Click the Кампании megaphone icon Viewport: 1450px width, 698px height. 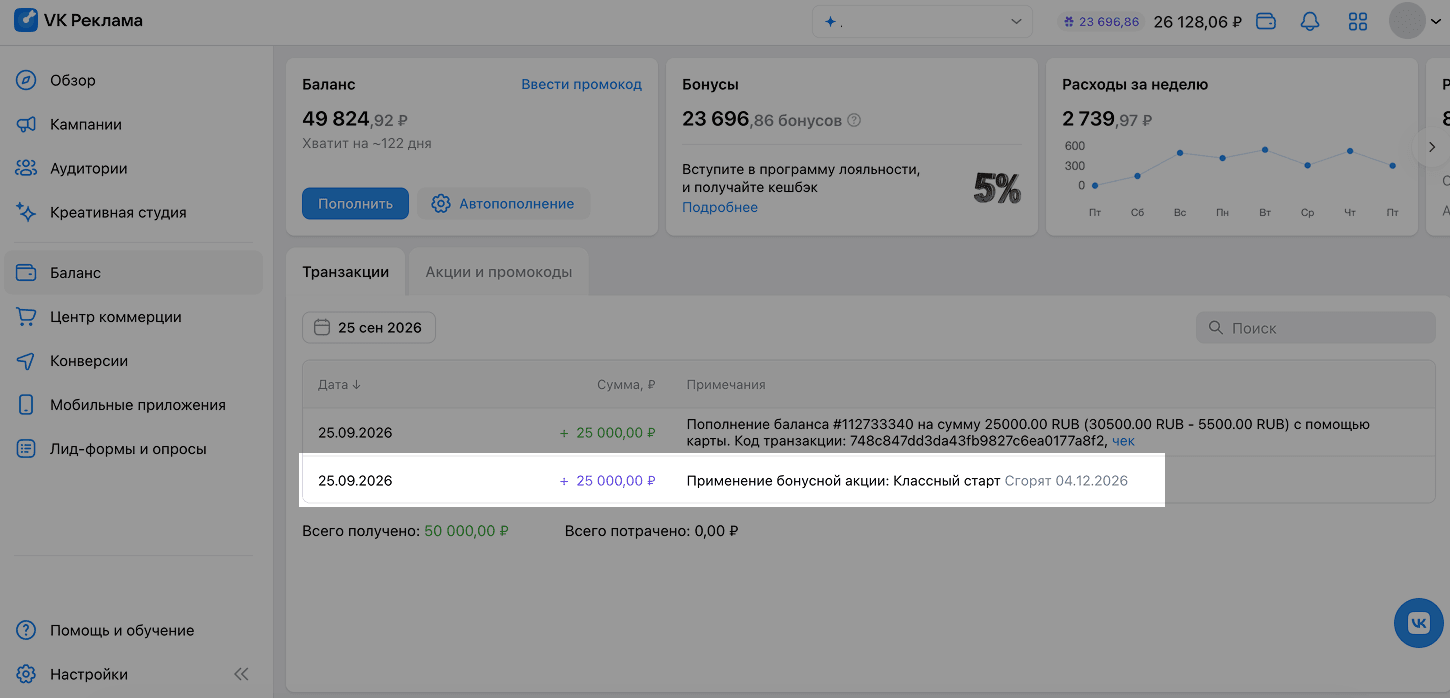[26, 125]
